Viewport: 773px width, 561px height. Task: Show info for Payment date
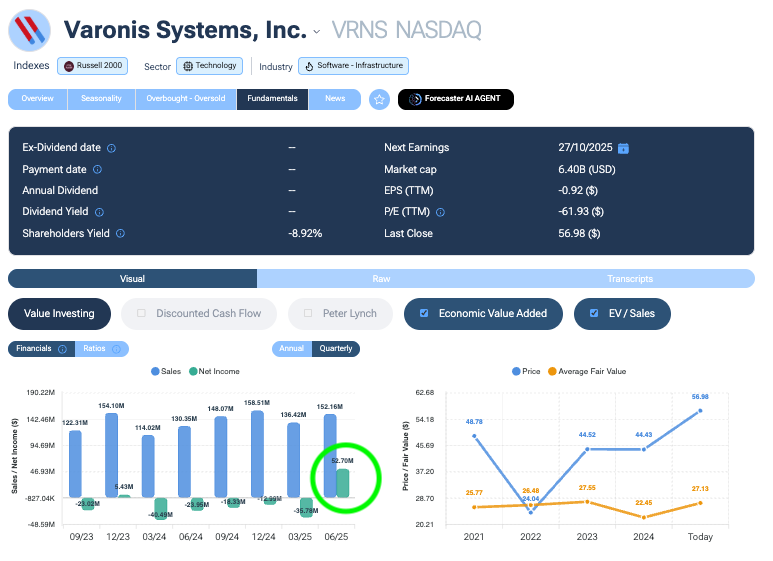coord(98,170)
